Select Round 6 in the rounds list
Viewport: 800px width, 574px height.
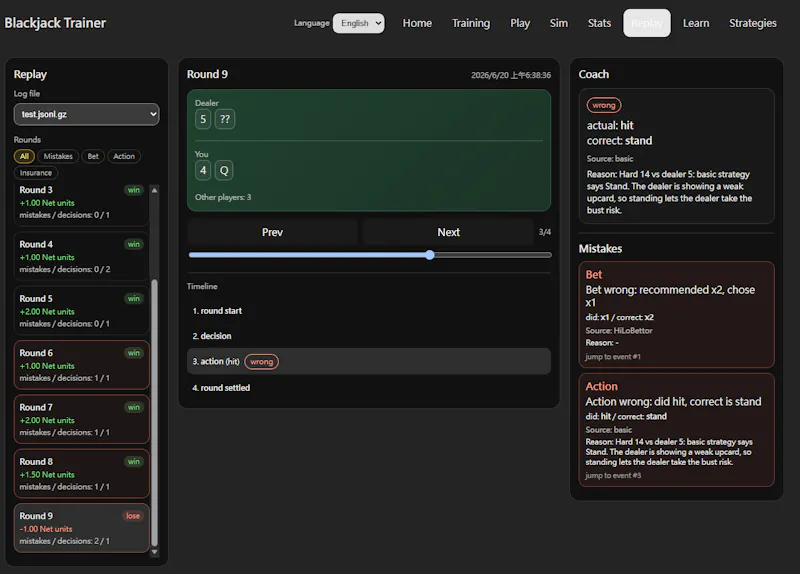[x=81, y=365]
